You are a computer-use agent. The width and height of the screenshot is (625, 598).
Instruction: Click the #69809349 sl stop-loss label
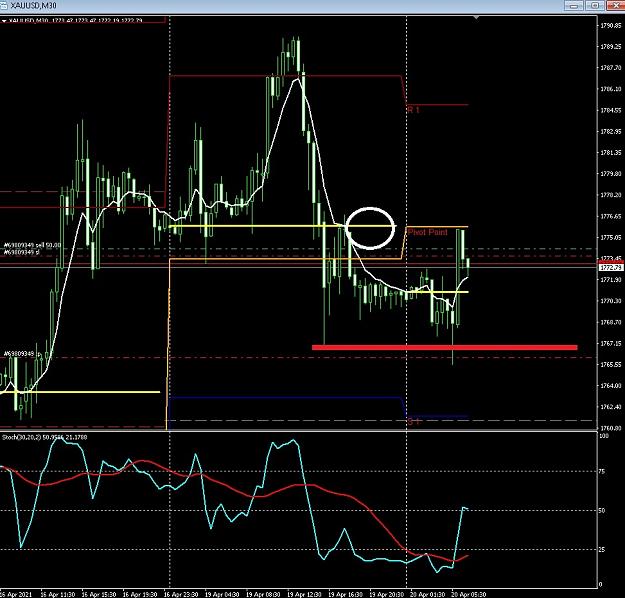coord(22,252)
